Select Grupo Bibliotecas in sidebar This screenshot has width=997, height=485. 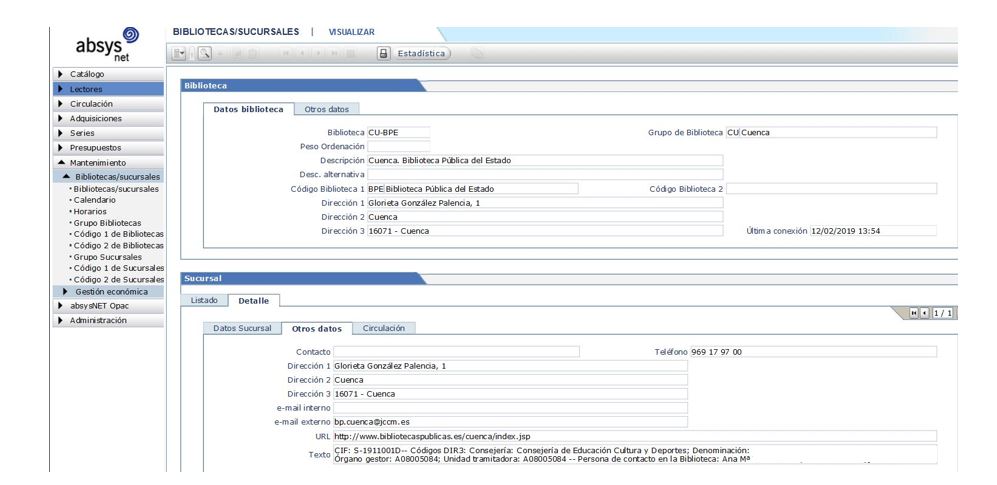tap(108, 222)
